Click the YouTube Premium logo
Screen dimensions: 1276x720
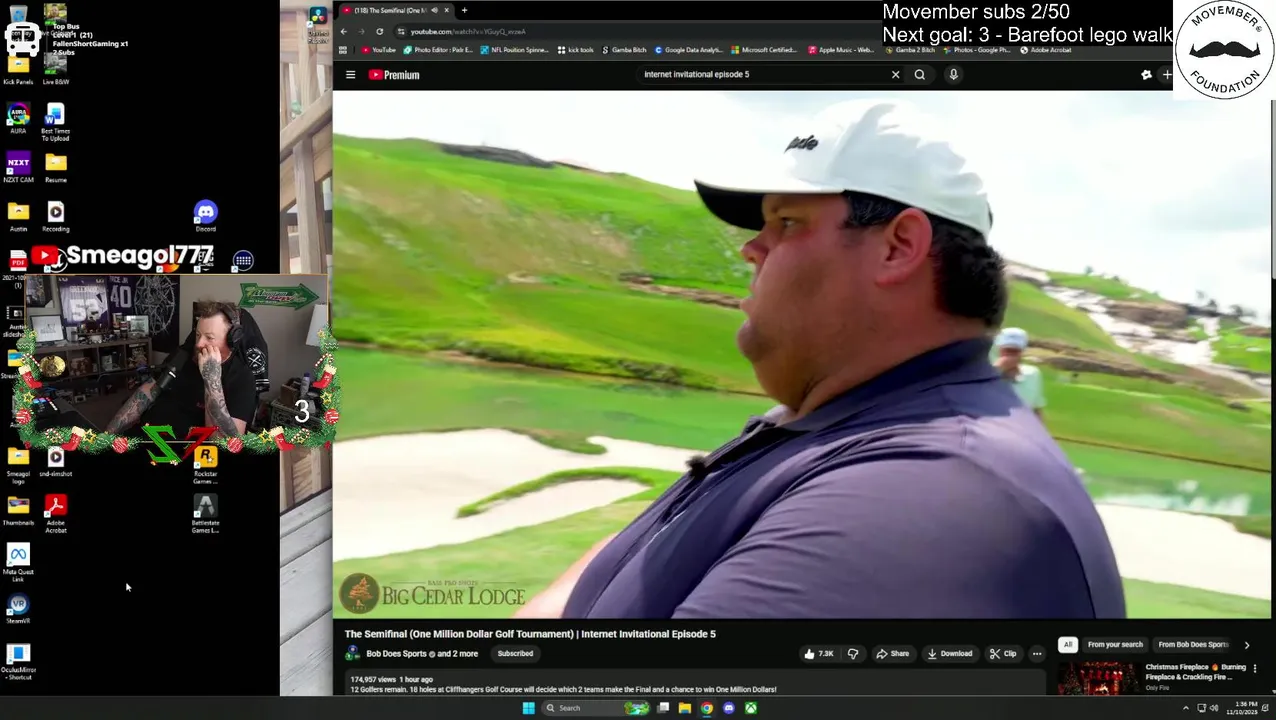click(x=394, y=75)
